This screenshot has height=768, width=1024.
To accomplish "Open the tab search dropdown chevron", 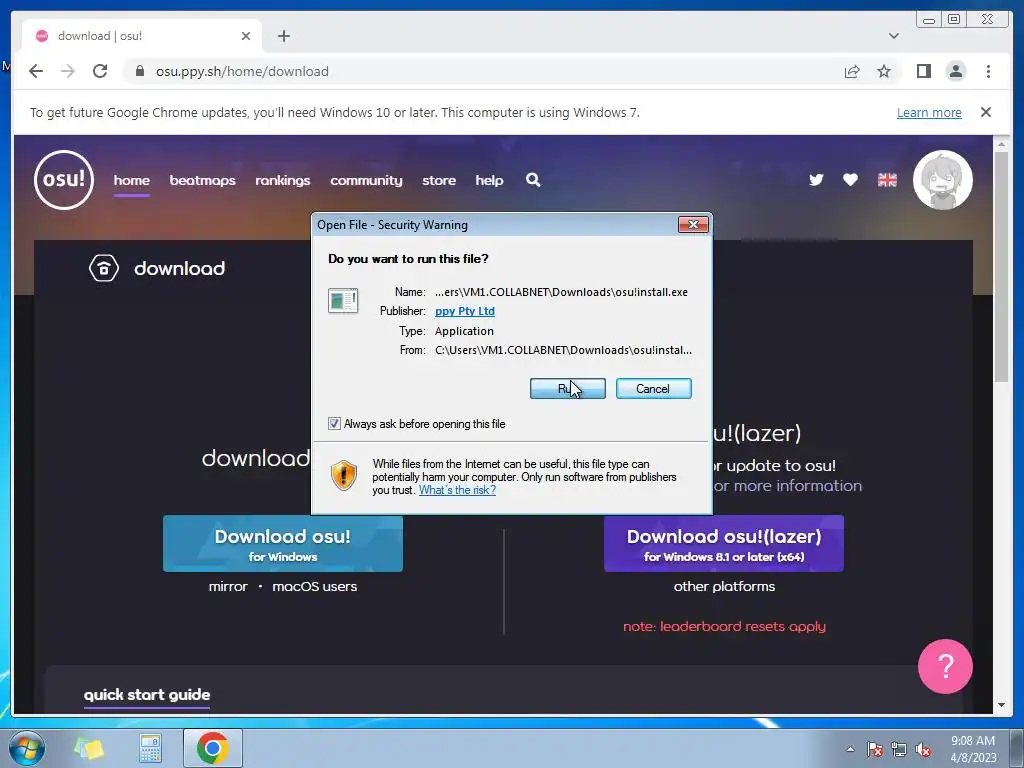I will coord(893,36).
